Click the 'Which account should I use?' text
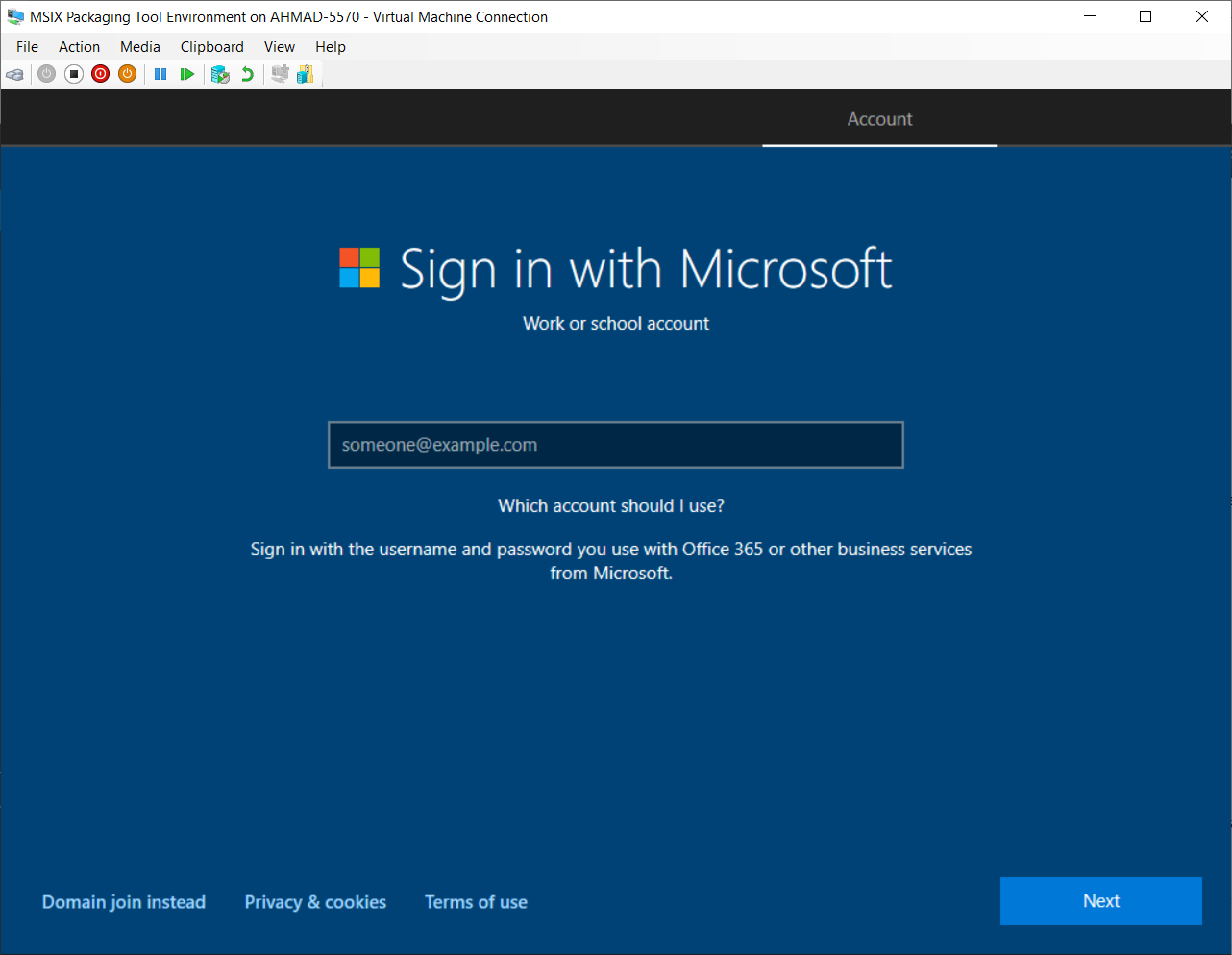The width and height of the screenshot is (1232, 955). coord(611,505)
